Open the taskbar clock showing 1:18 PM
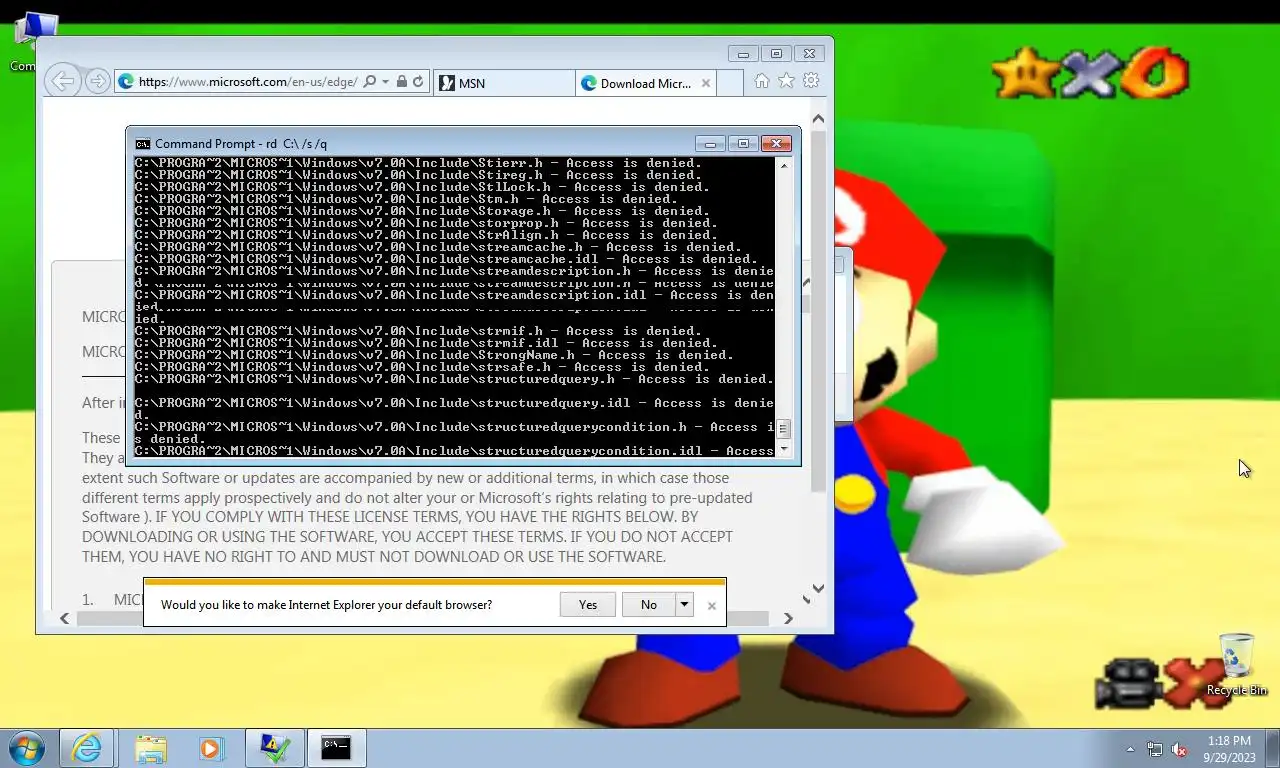This screenshot has width=1280, height=768. 1229,749
